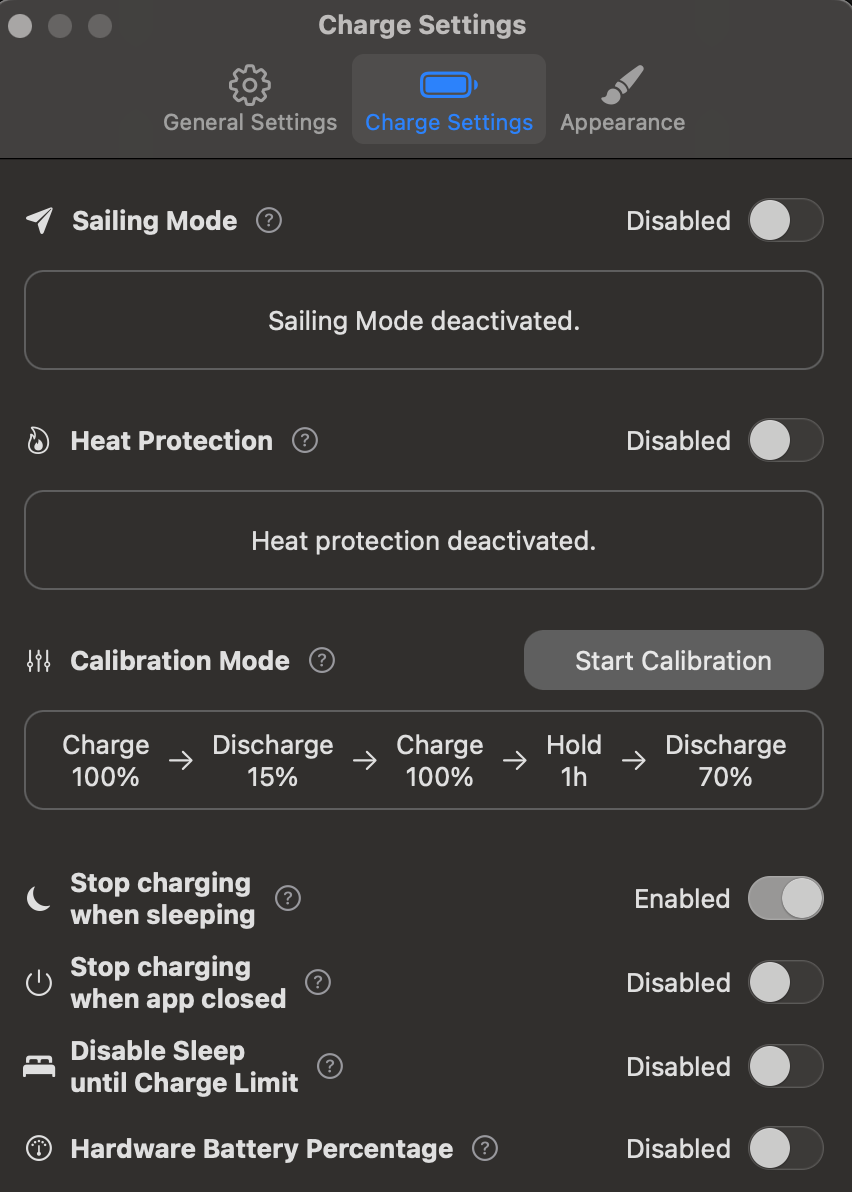The height and width of the screenshot is (1192, 852).
Task: Click the Sailing Mode paper plane icon
Action: pyautogui.click(x=40, y=220)
